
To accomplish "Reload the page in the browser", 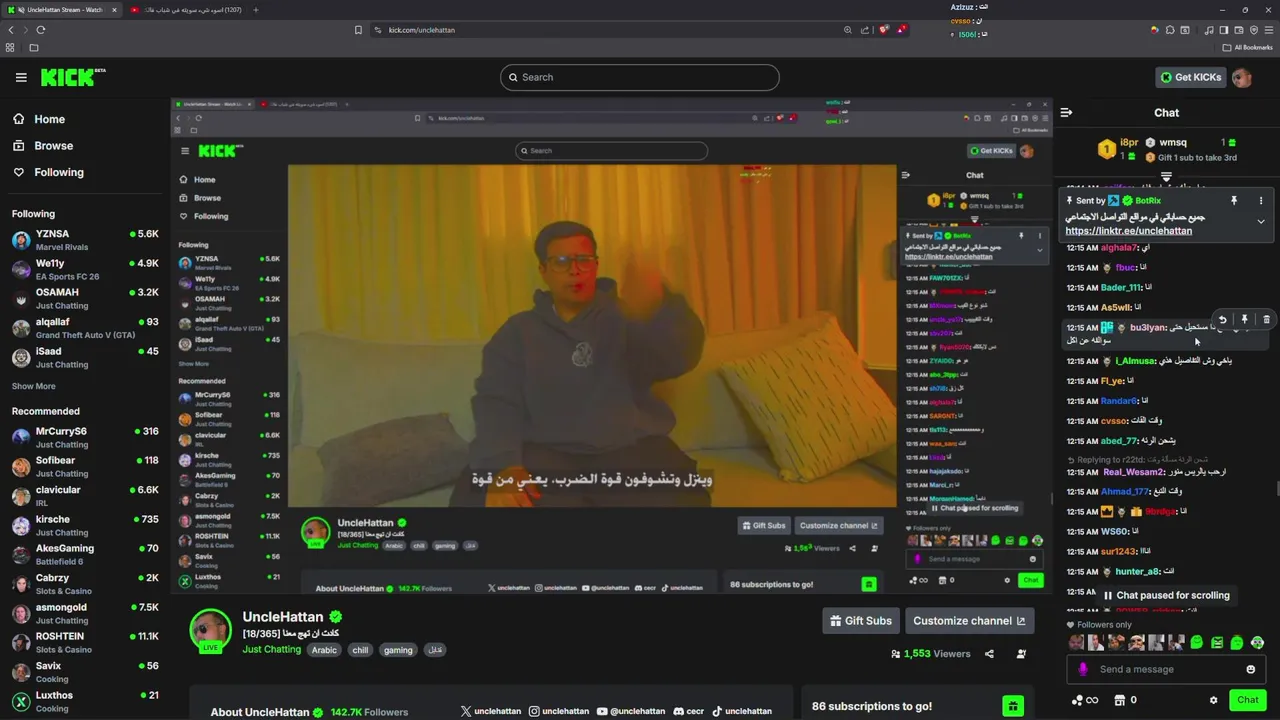I will pos(40,30).
